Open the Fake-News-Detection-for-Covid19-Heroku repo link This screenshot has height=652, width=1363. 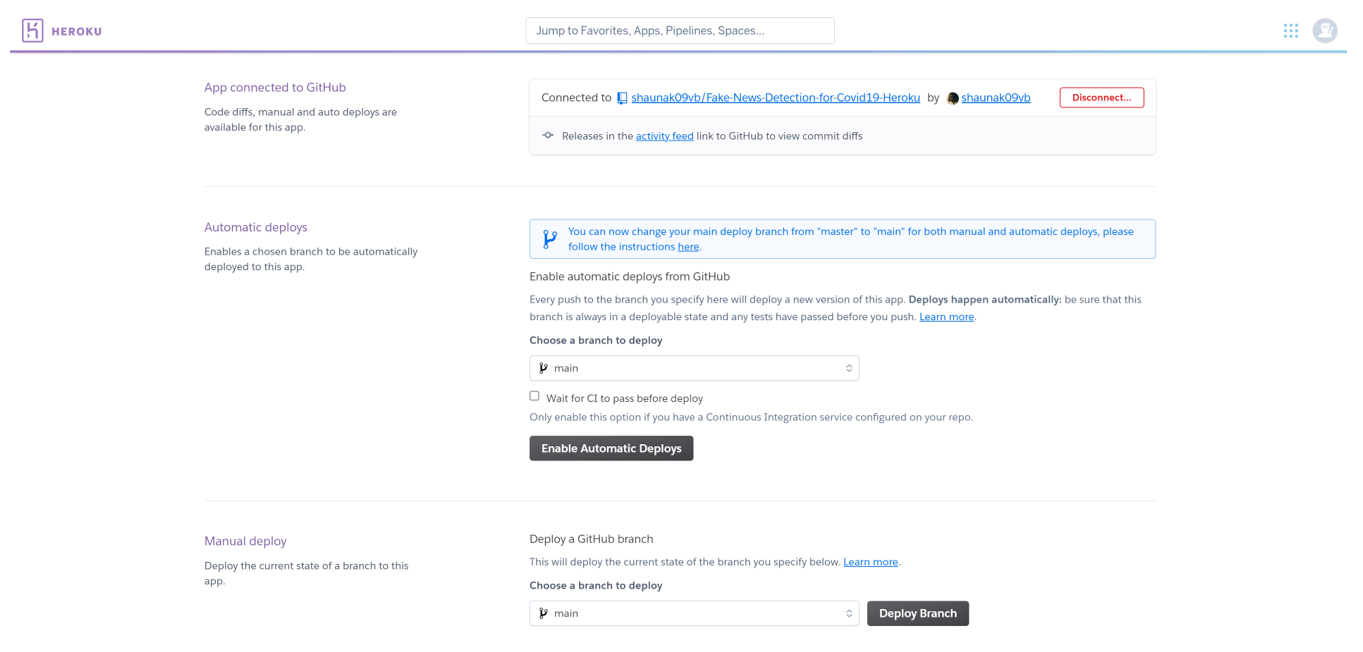click(775, 98)
